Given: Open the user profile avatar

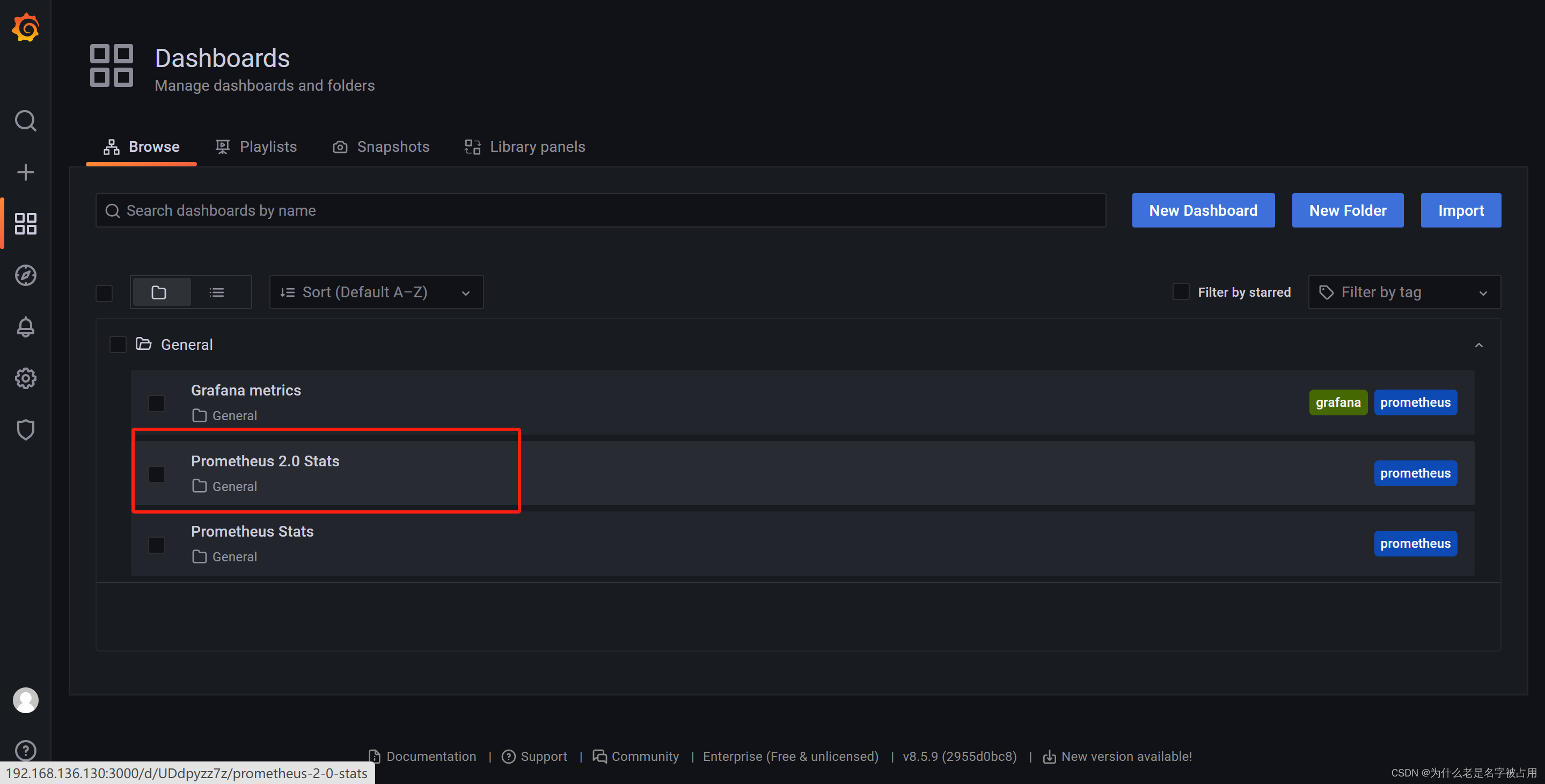Looking at the screenshot, I should pyautogui.click(x=25, y=700).
